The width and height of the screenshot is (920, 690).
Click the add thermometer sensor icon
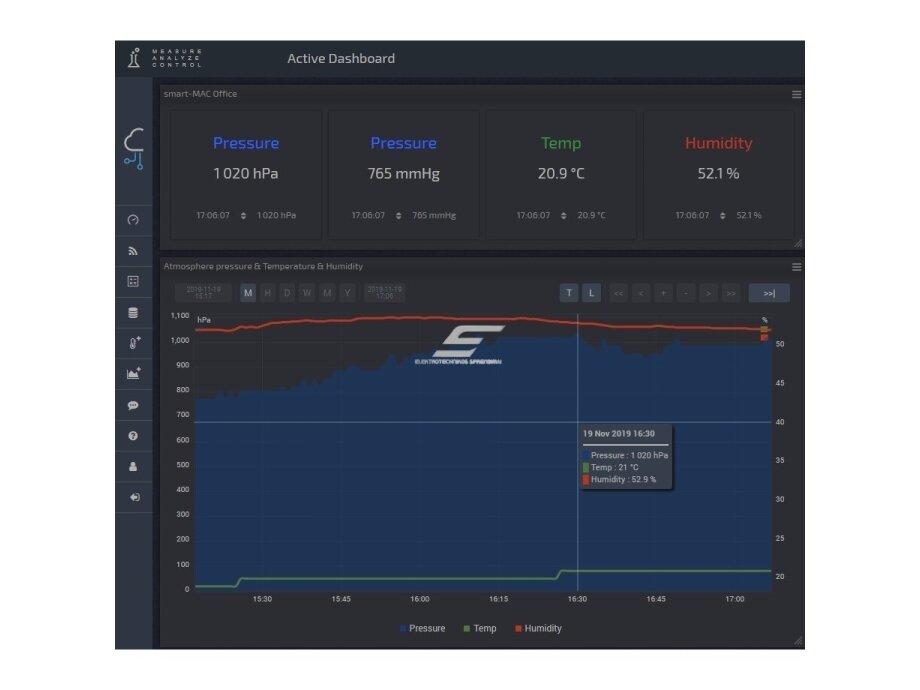134,343
